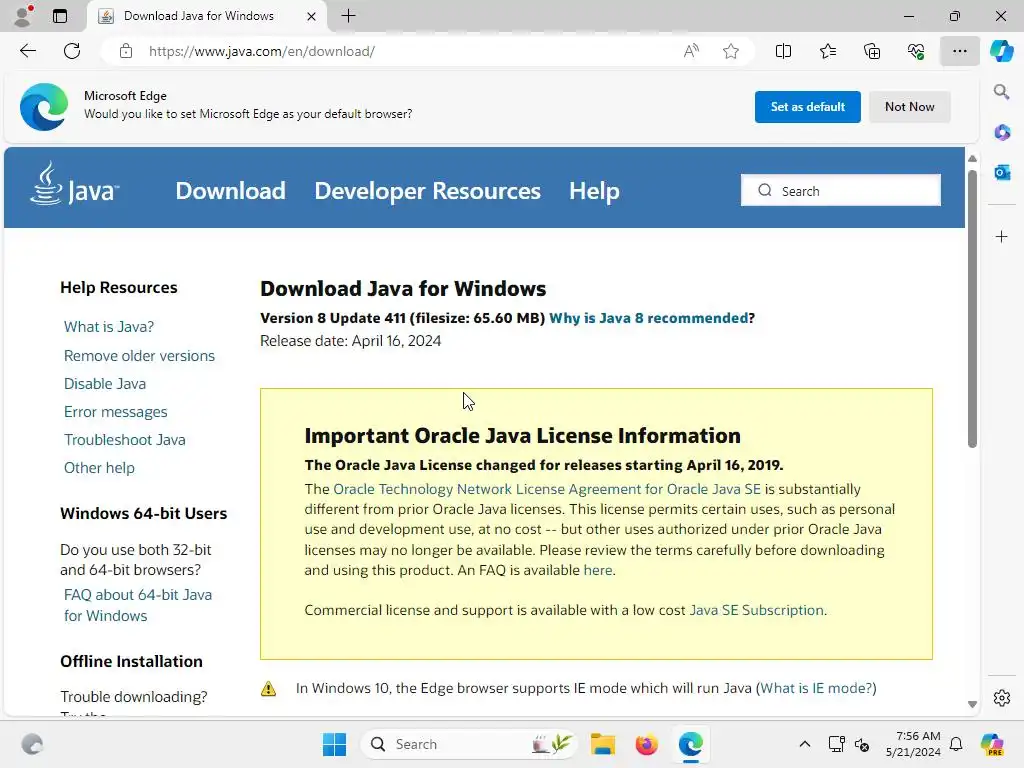Click the Edge icon in taskbar
1024x768 pixels.
point(690,744)
